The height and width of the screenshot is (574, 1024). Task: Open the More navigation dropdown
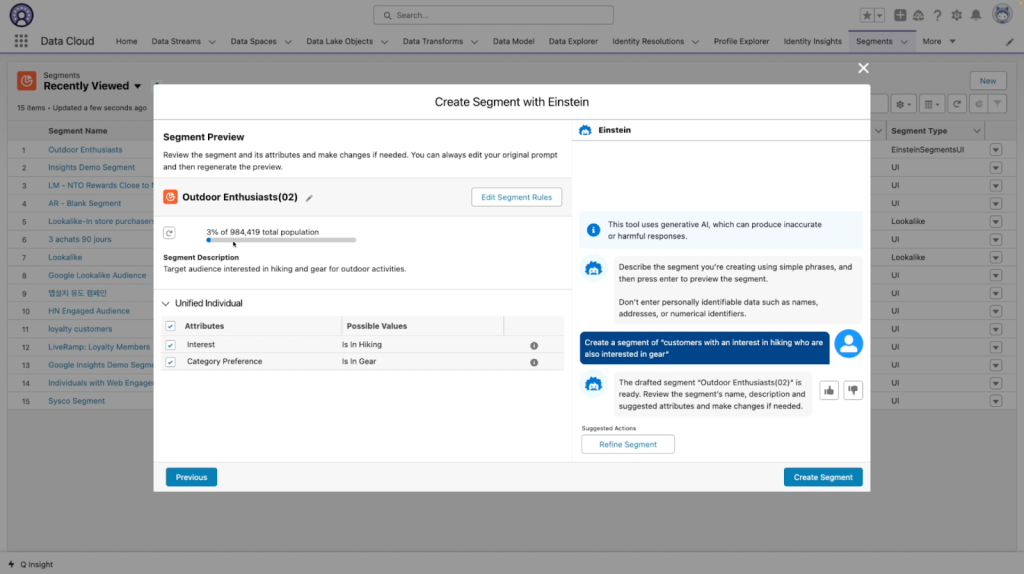tap(939, 41)
